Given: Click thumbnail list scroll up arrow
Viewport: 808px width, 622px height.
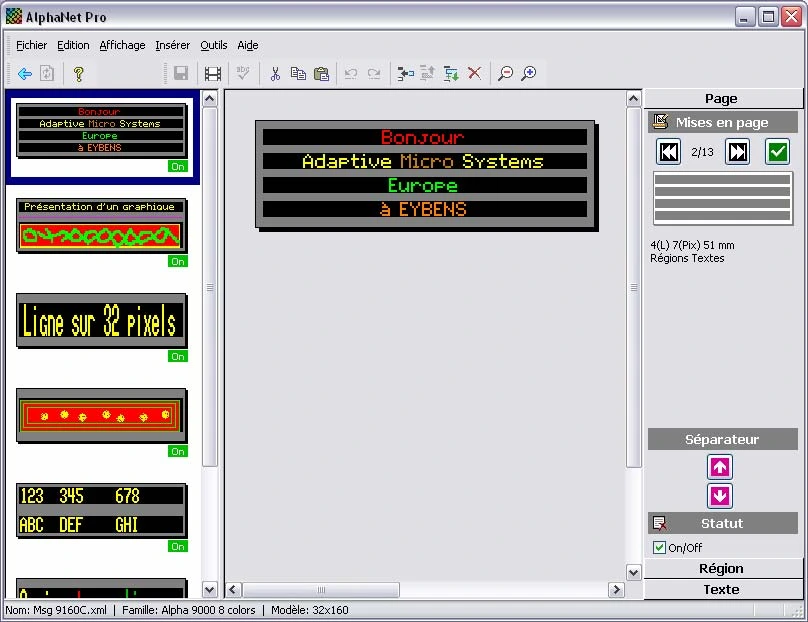Looking at the screenshot, I should 210,98.
